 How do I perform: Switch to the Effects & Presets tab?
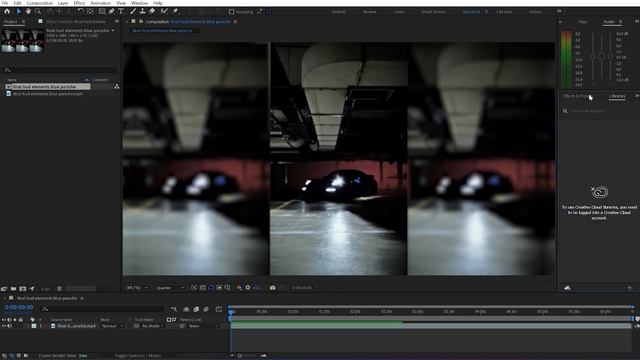(577, 96)
